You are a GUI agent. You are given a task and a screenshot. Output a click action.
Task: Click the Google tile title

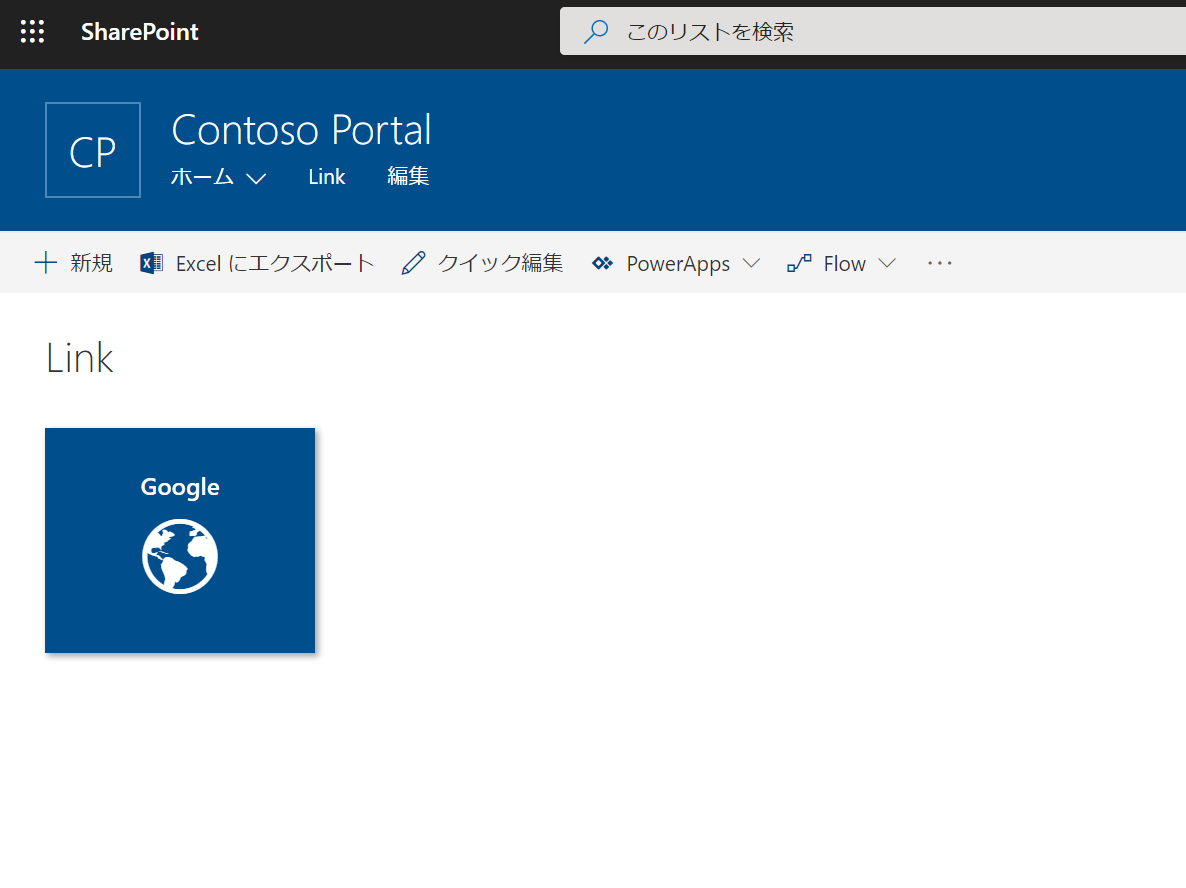pos(180,487)
